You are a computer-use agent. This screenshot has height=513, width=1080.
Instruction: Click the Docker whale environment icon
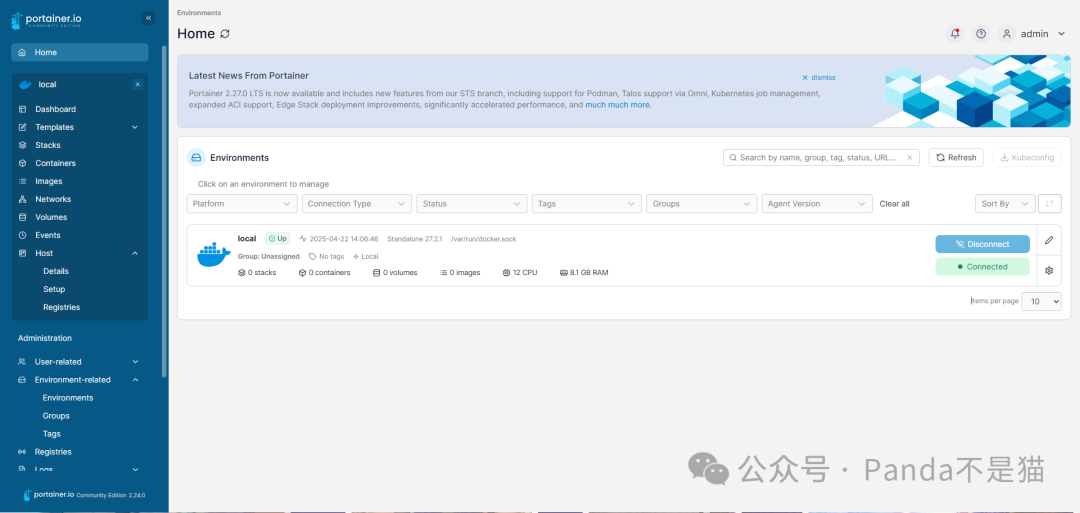click(x=214, y=254)
